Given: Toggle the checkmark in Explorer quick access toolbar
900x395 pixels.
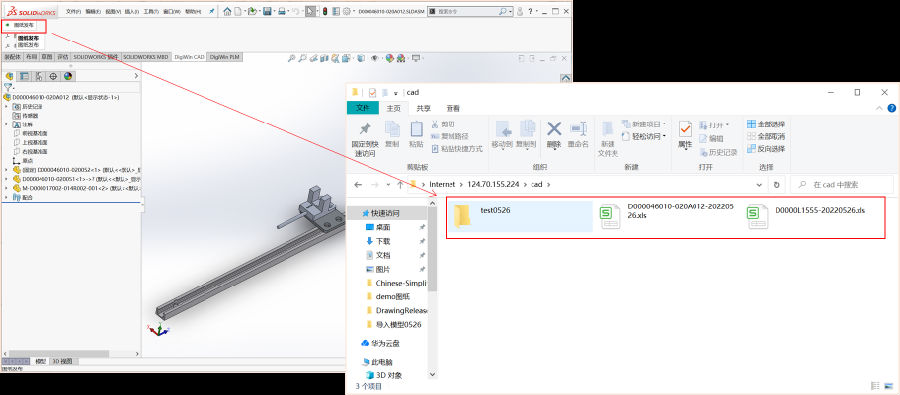Looking at the screenshot, I should pos(372,92).
